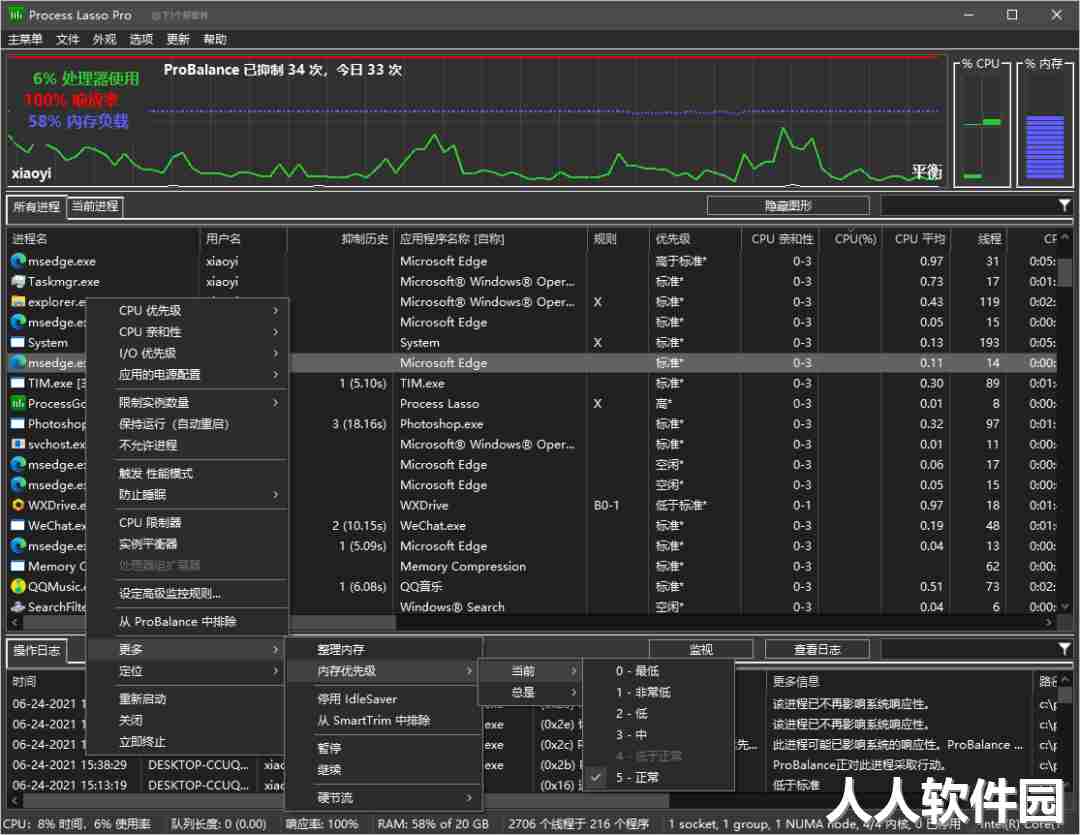1080x835 pixels.
Task: Sort by the 优先级 column header
Action: coord(694,239)
